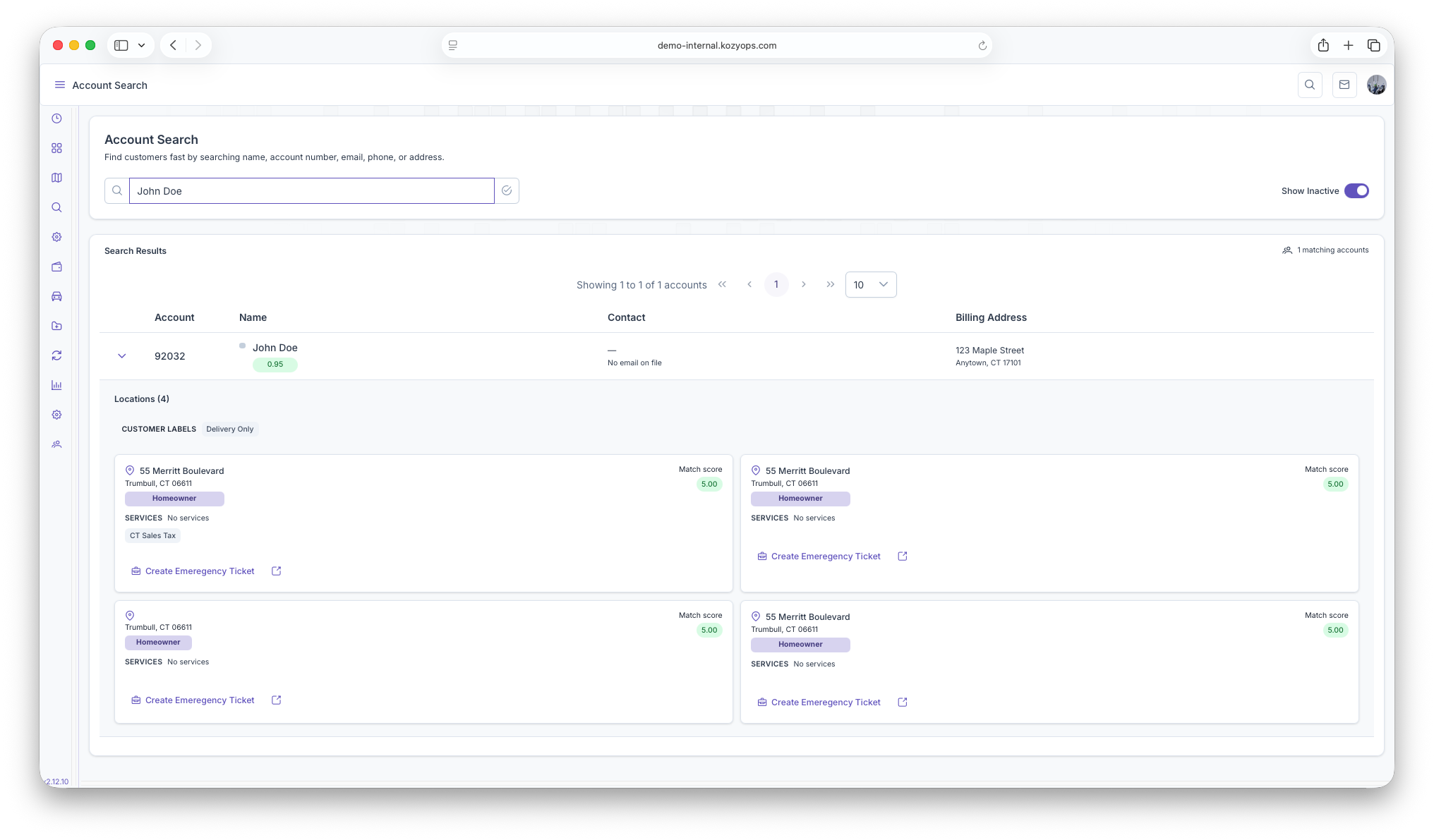This screenshot has width=1434, height=840.
Task: Click the check-circle button beside search field
Action: click(x=507, y=190)
